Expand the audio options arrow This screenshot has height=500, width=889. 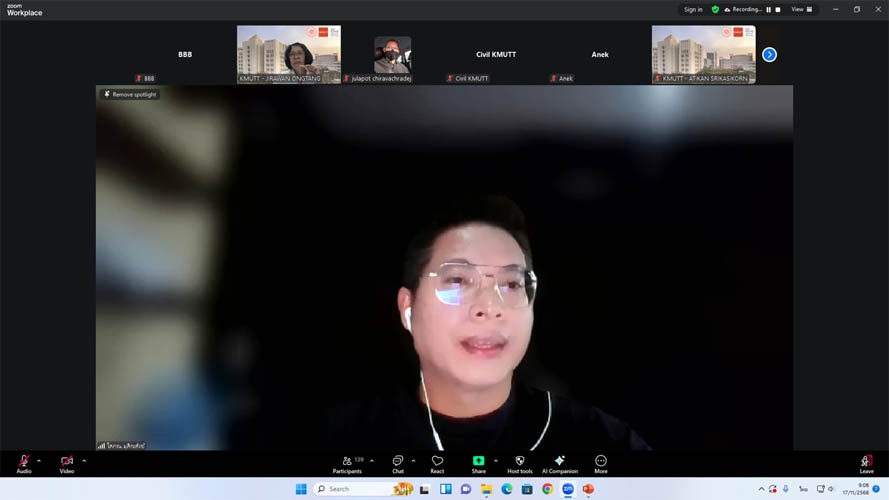coord(39,461)
